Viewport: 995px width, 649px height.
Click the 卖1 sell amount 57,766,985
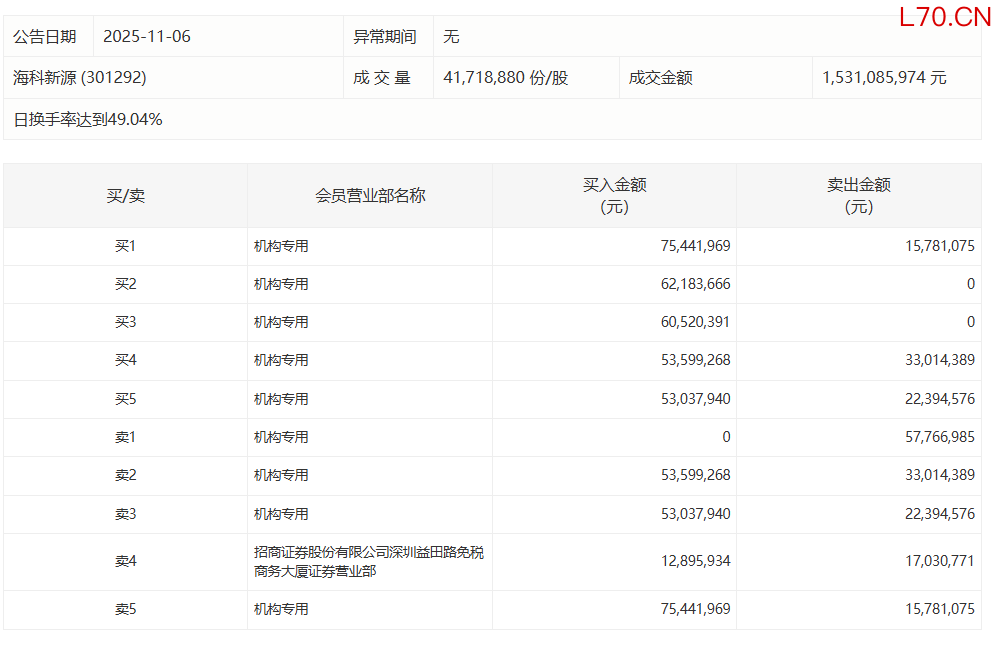tap(938, 437)
